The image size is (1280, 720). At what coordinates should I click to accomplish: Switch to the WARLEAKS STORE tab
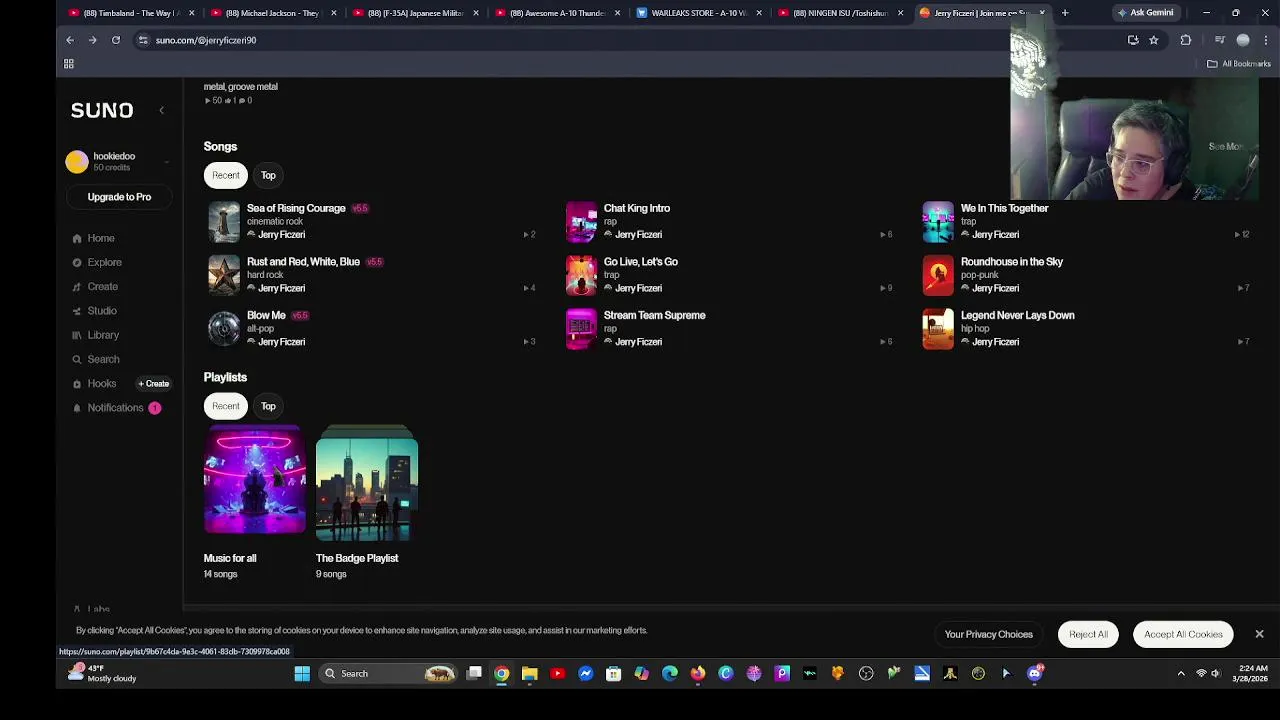pos(698,13)
